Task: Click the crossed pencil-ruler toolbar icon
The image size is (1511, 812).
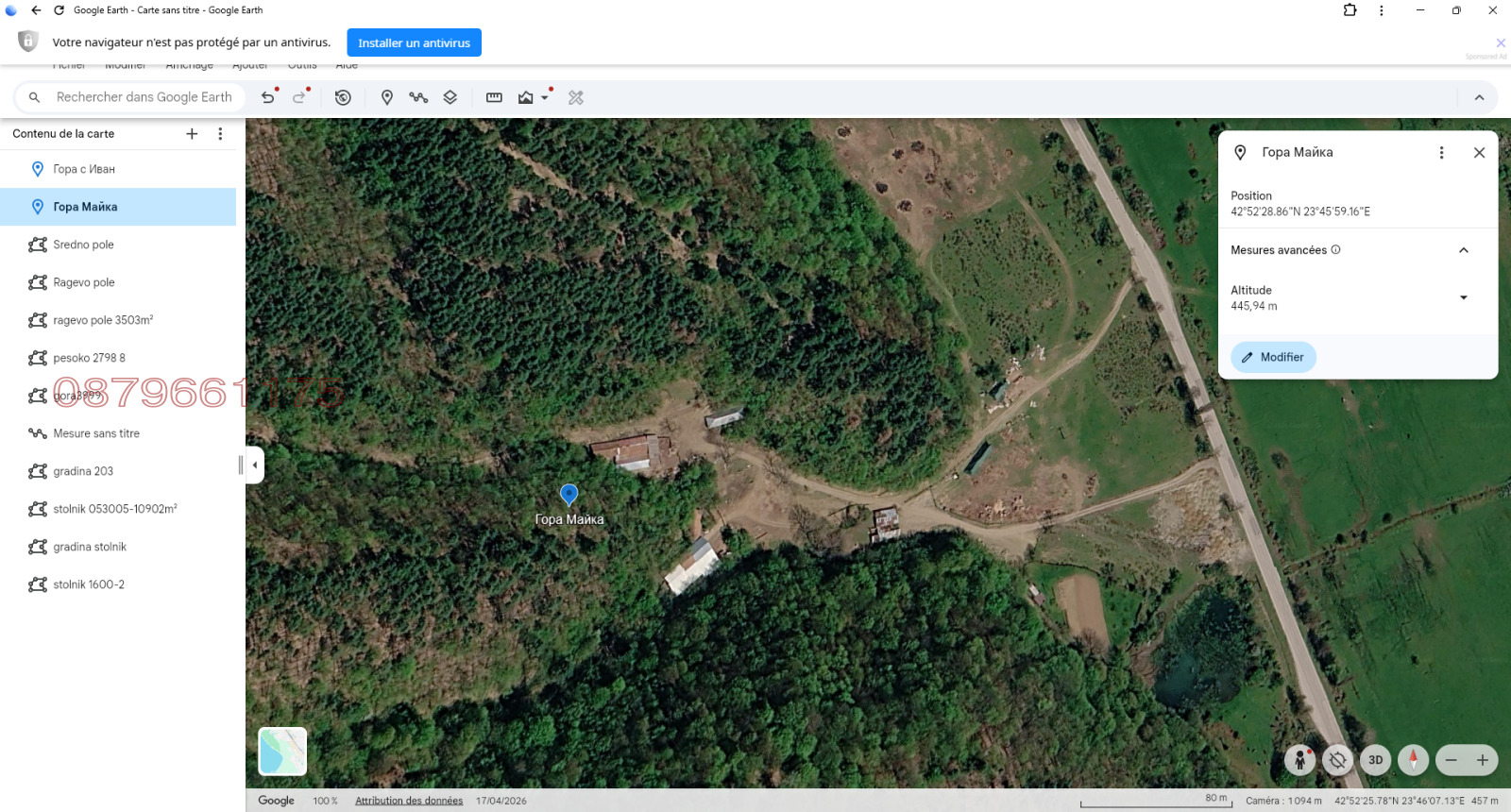Action: [x=576, y=97]
